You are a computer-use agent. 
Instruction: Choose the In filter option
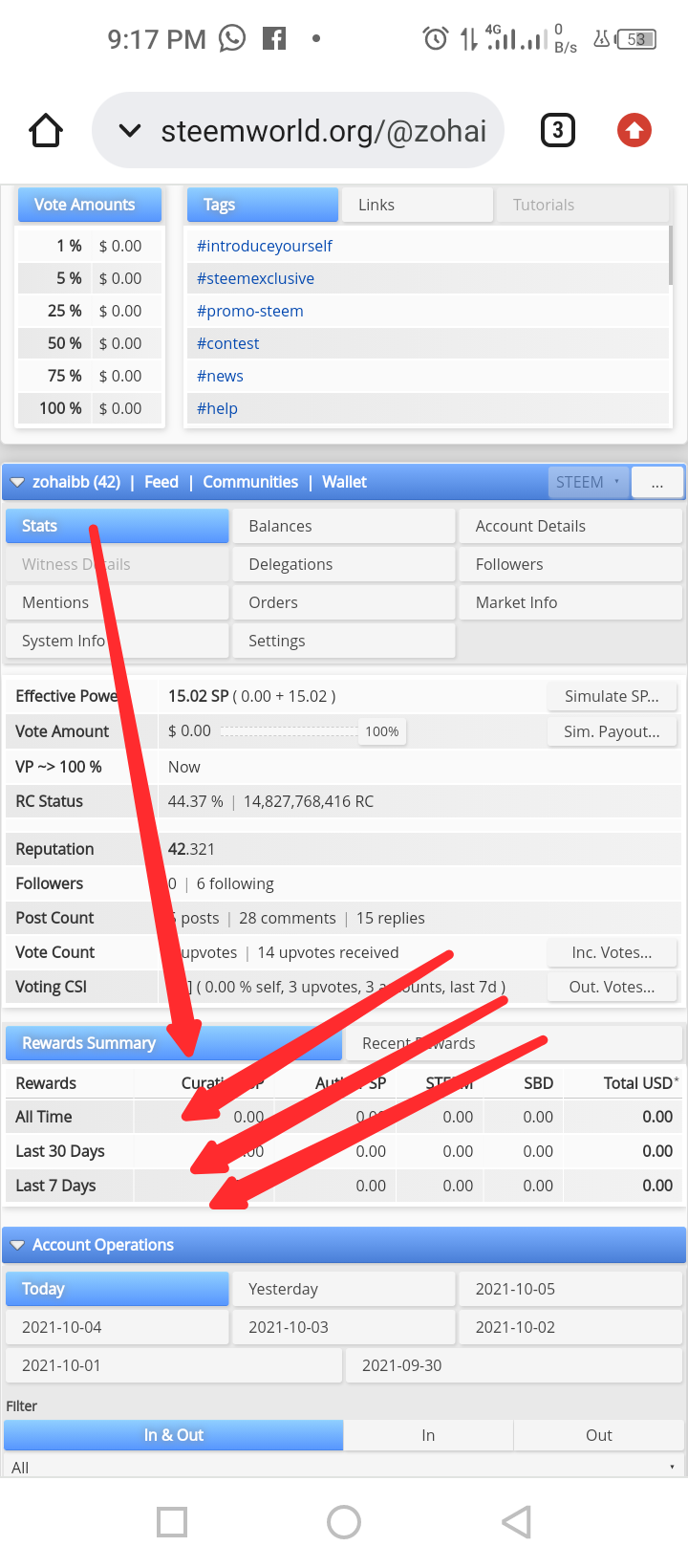coord(428,1435)
